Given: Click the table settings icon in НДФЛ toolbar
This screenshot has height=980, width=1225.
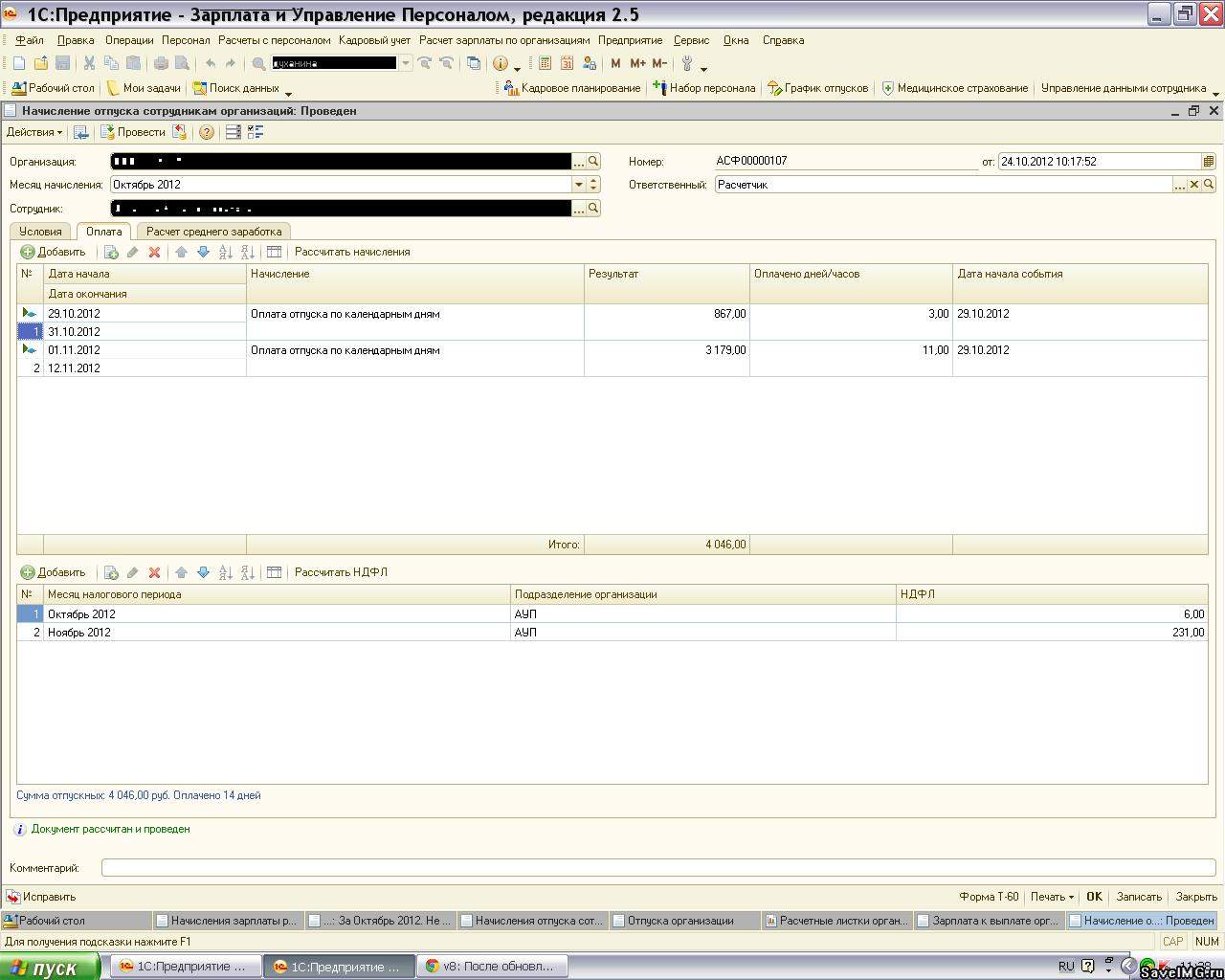Looking at the screenshot, I should (x=274, y=572).
